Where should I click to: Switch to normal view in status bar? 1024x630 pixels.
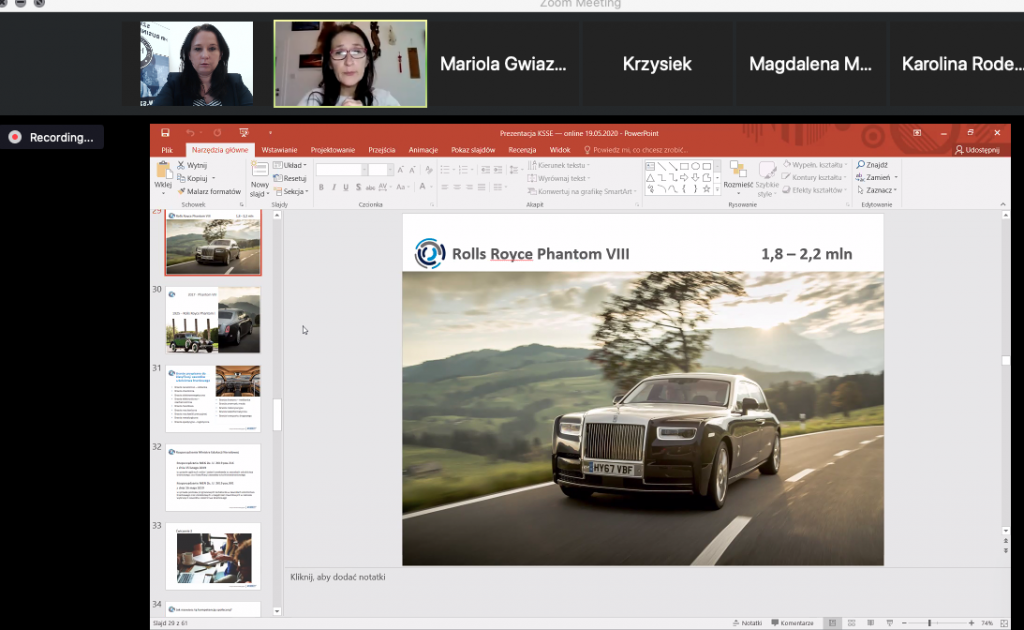coord(832,622)
